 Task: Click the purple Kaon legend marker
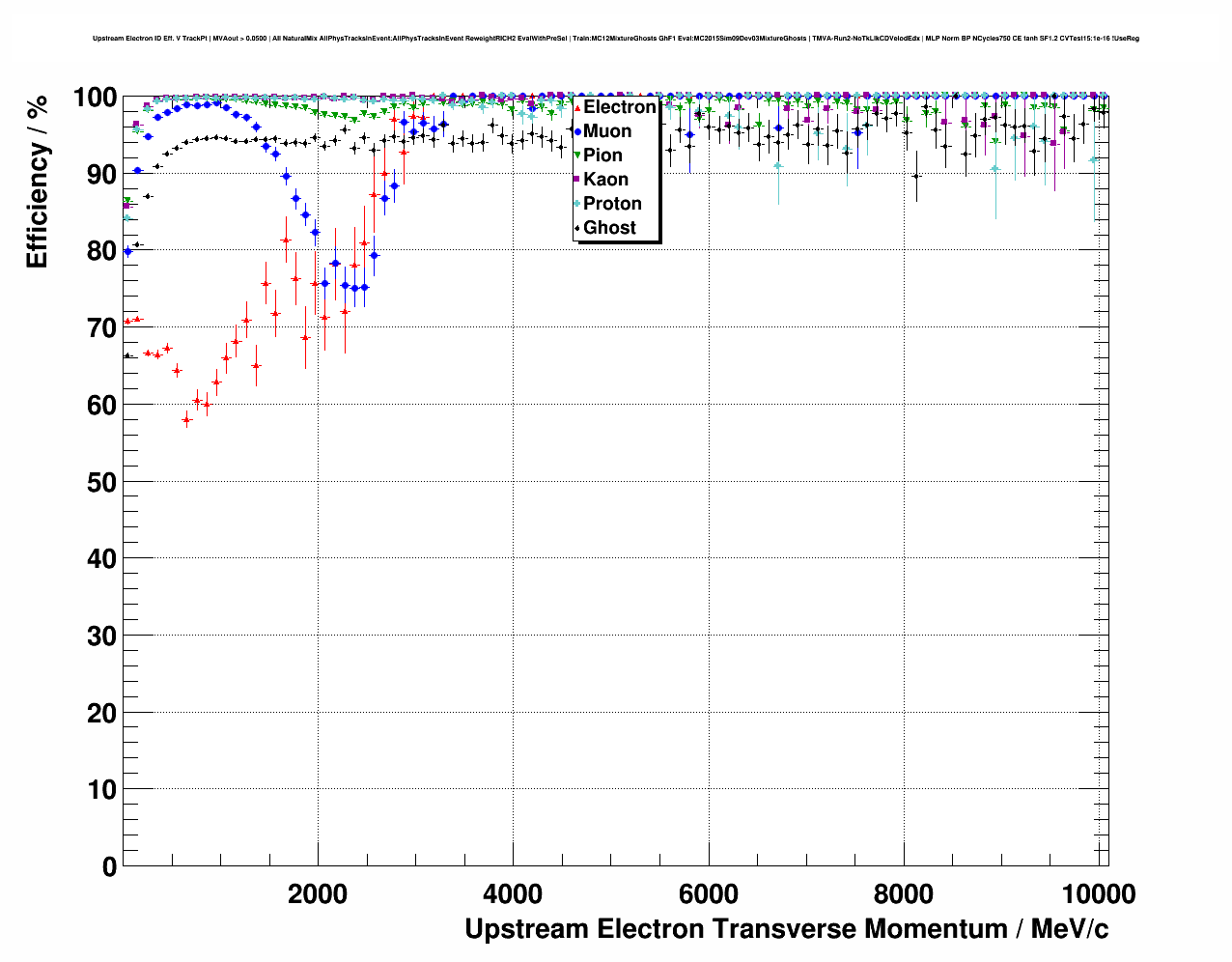click(577, 180)
